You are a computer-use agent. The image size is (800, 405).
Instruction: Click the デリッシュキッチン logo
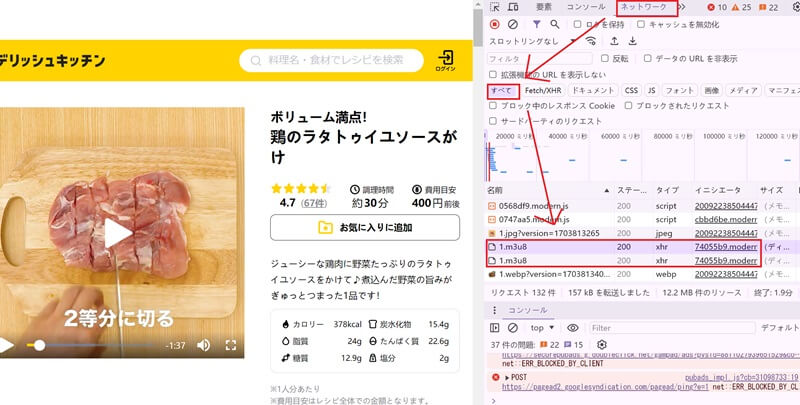pos(52,61)
